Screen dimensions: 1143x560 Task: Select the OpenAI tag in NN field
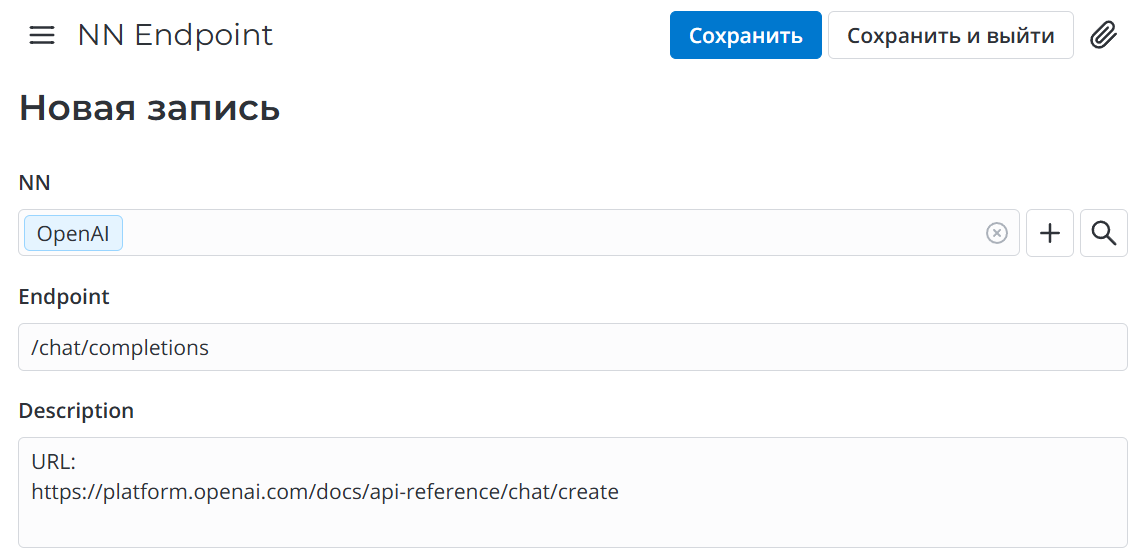pos(74,233)
